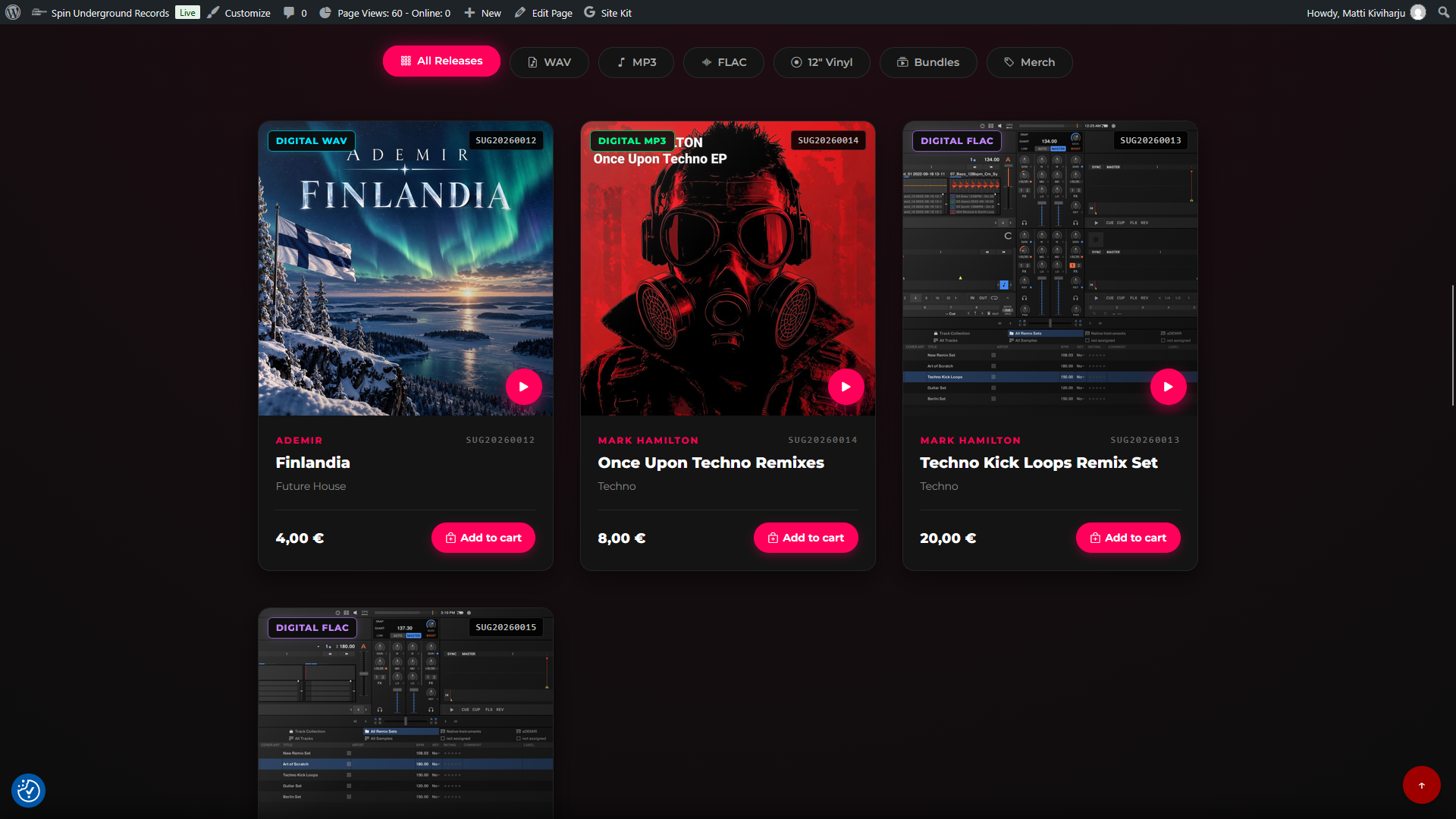Show the Bundles category
Screen dimensions: 1456x819
(x=928, y=62)
